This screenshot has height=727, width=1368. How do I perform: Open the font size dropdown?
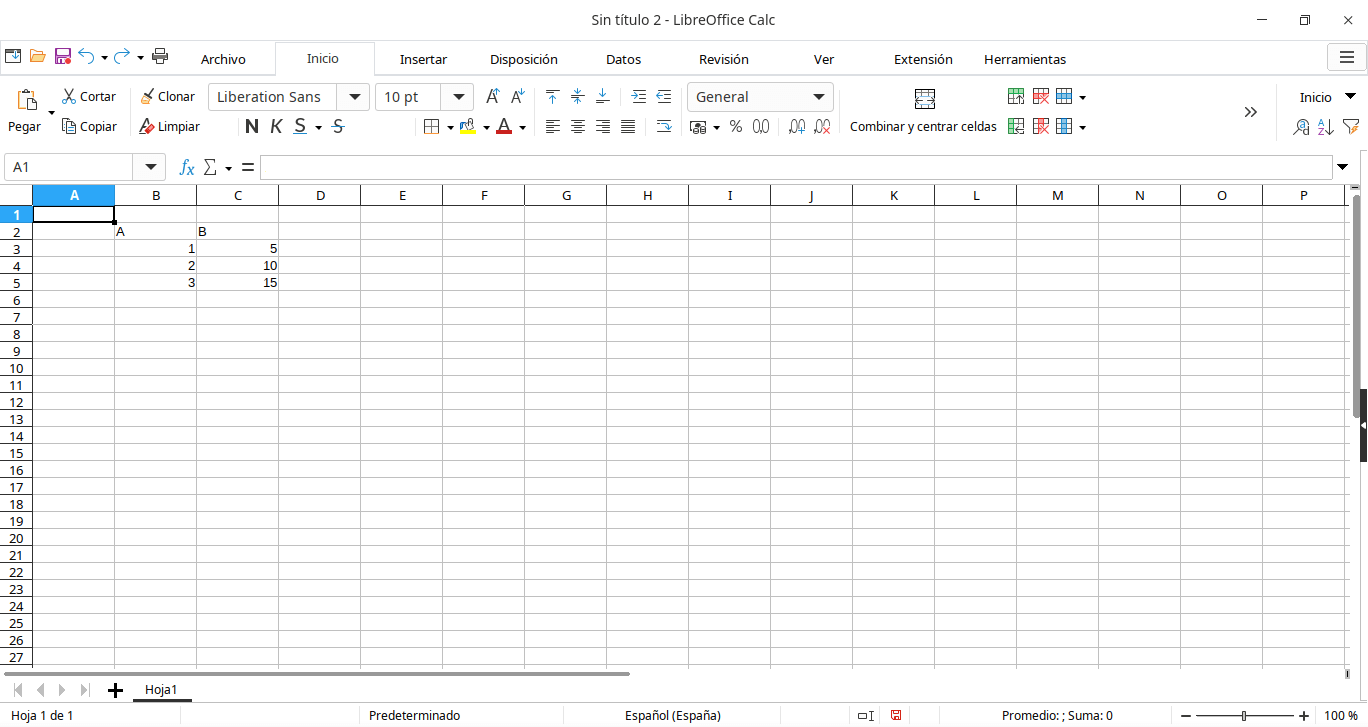[459, 97]
